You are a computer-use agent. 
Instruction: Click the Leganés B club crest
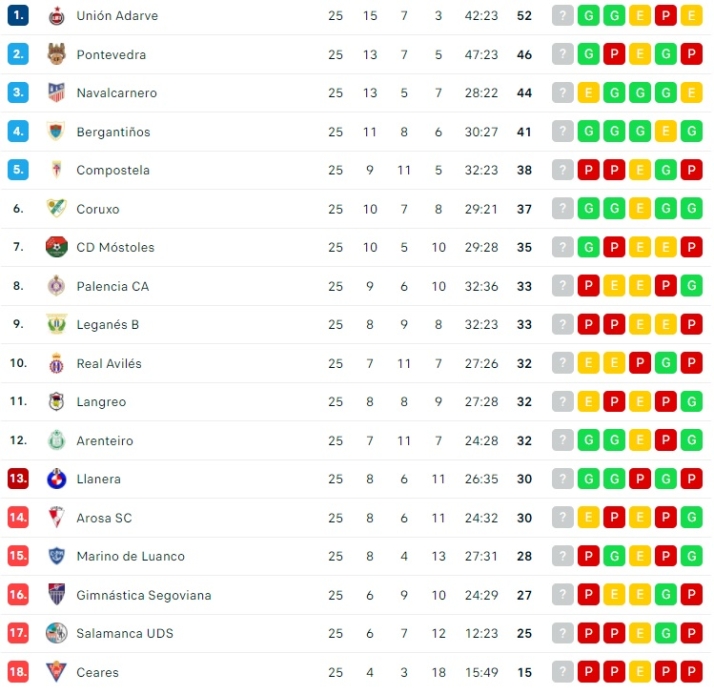(x=56, y=324)
